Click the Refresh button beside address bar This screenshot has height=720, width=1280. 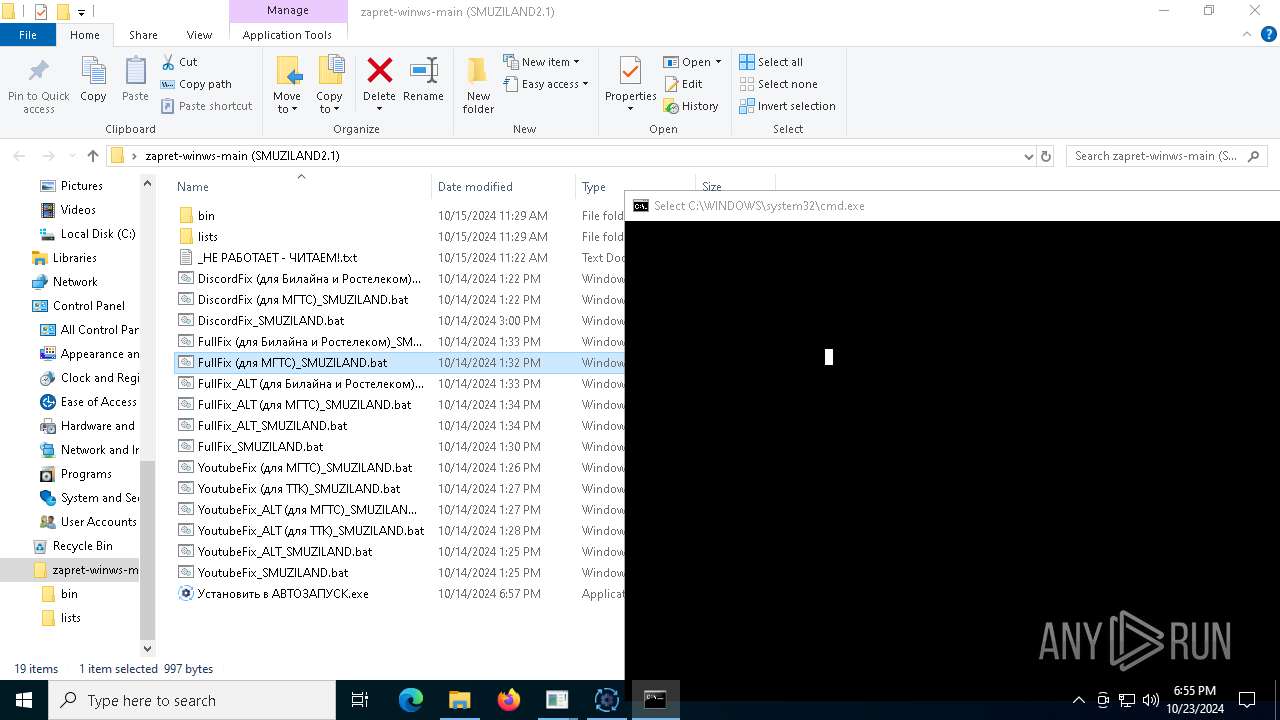(1046, 156)
